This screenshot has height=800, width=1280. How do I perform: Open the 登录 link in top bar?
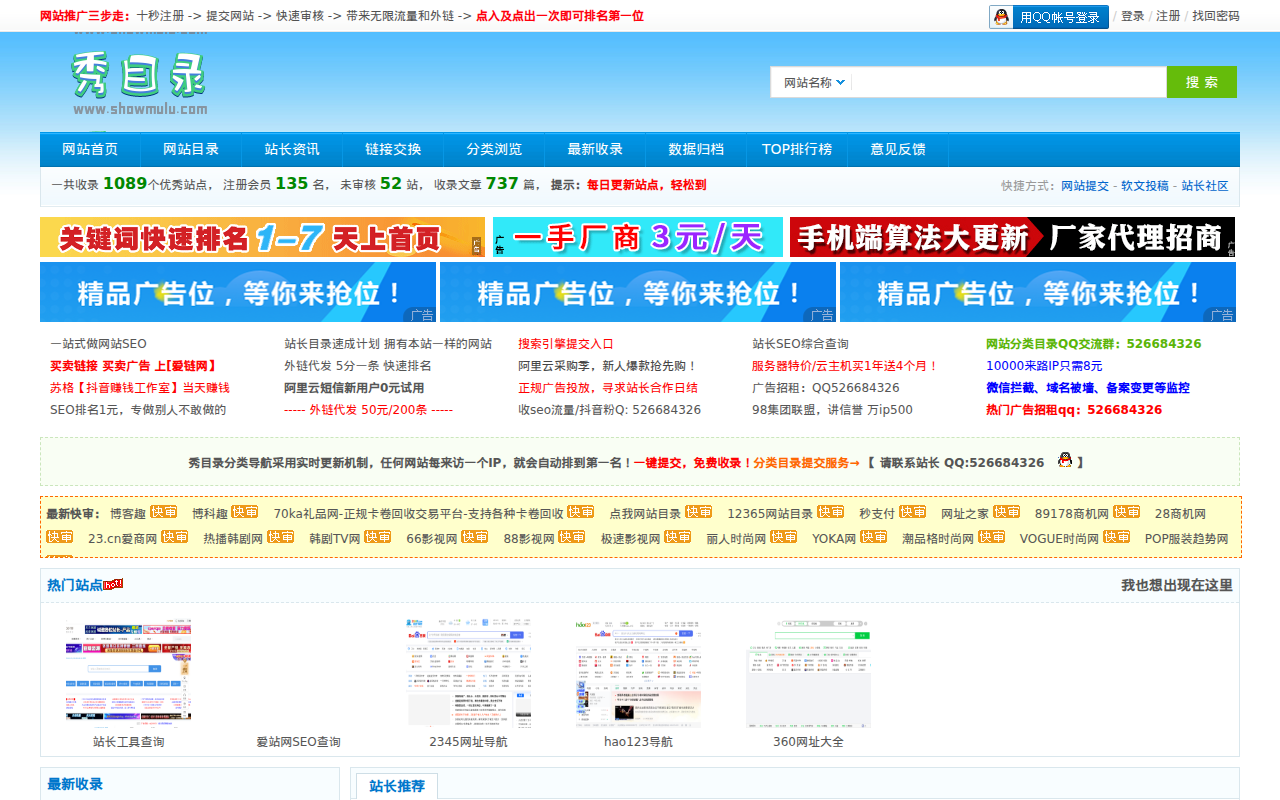click(x=1132, y=16)
